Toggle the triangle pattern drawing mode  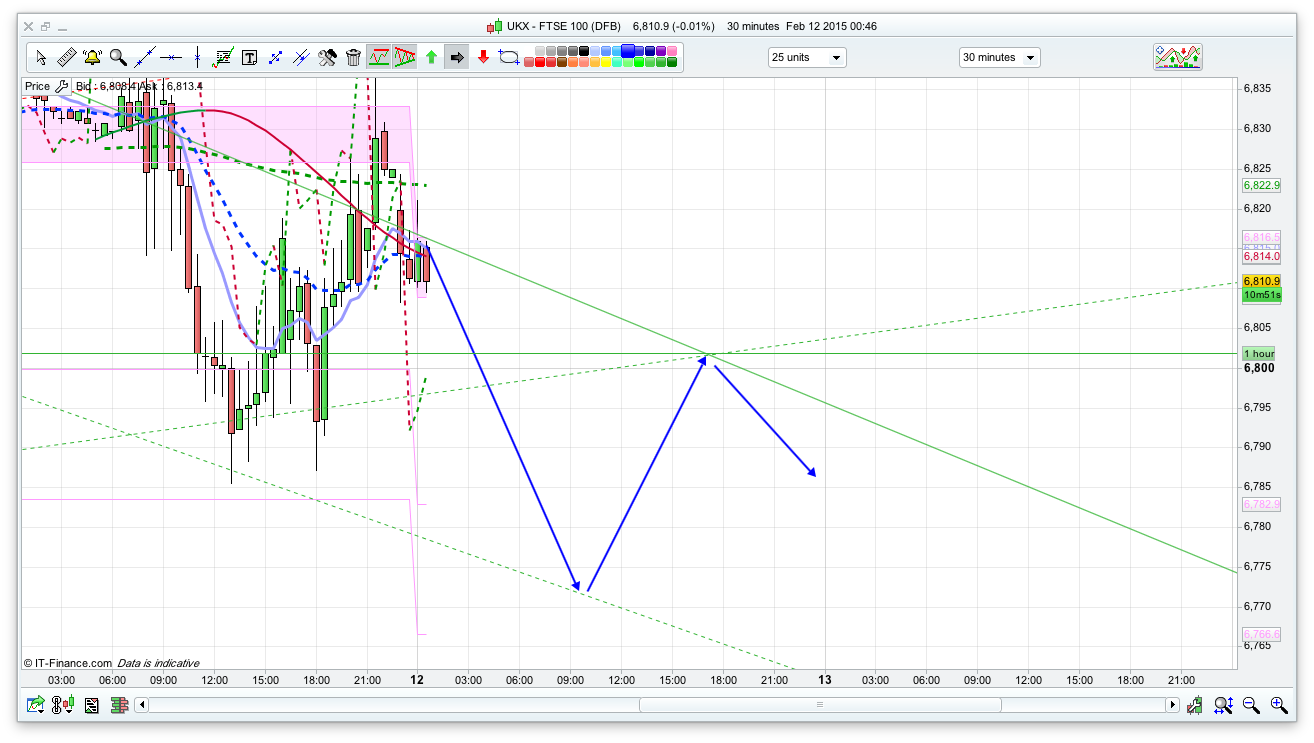(x=405, y=58)
